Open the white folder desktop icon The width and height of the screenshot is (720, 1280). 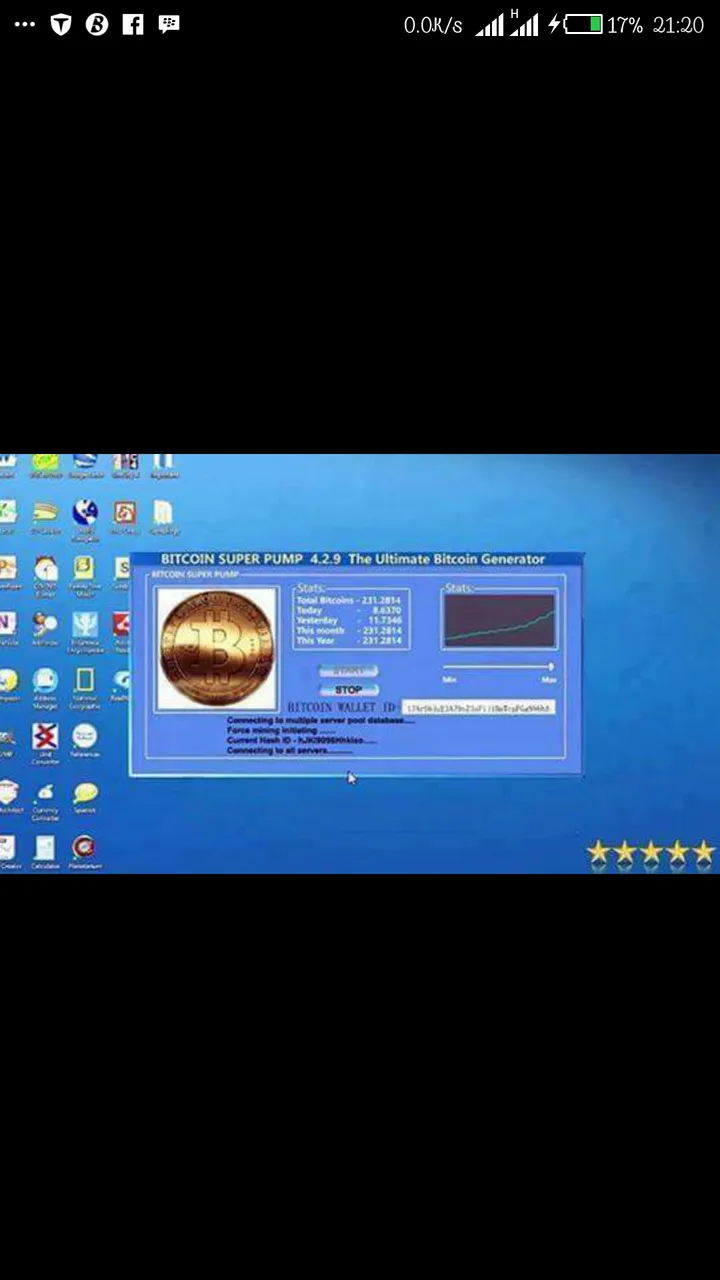coord(163,519)
